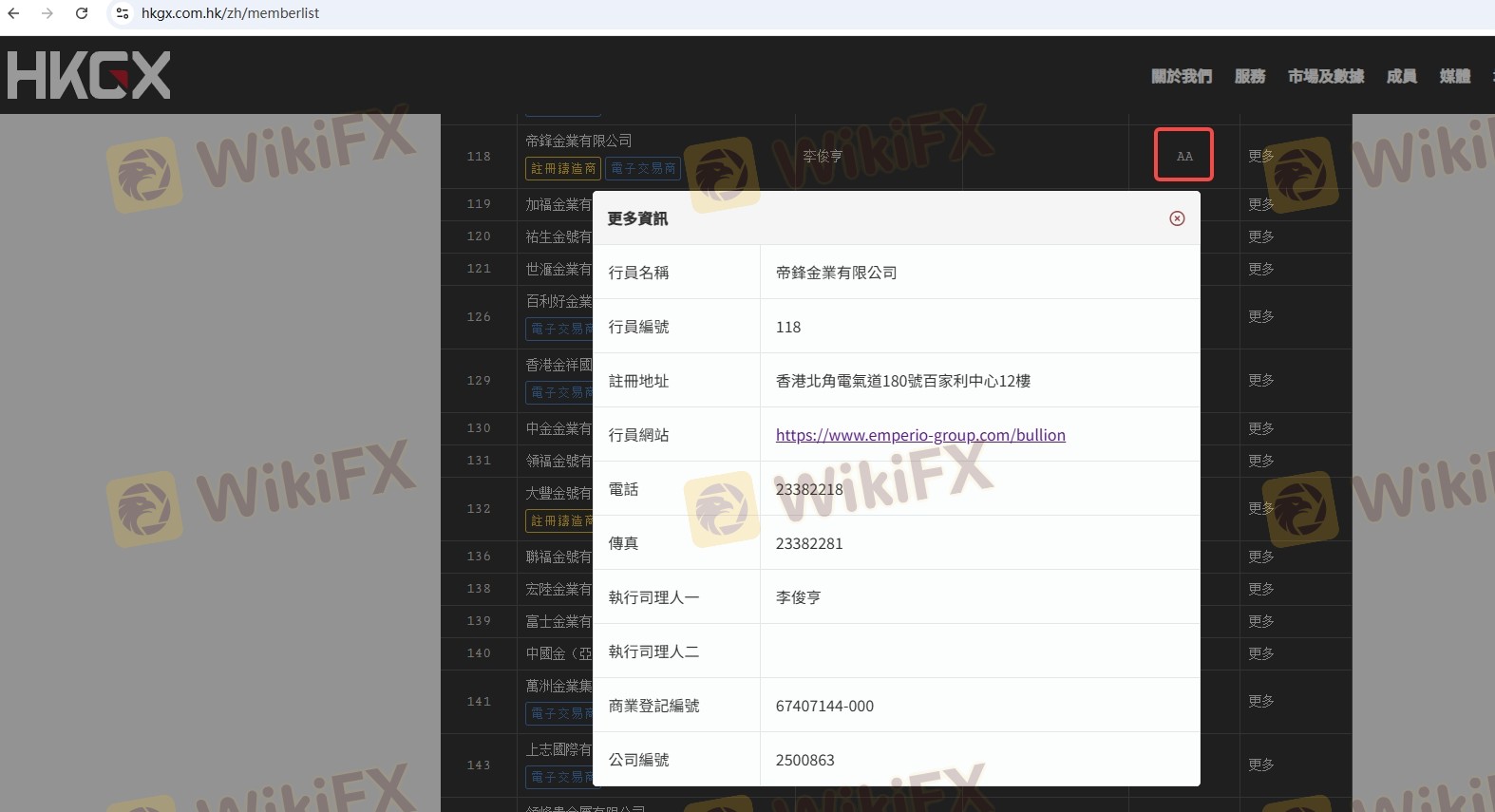The image size is (1495, 812).
Task: Click the 註冊鑄造商 tag under 帝鋒金業
Action: [563, 168]
